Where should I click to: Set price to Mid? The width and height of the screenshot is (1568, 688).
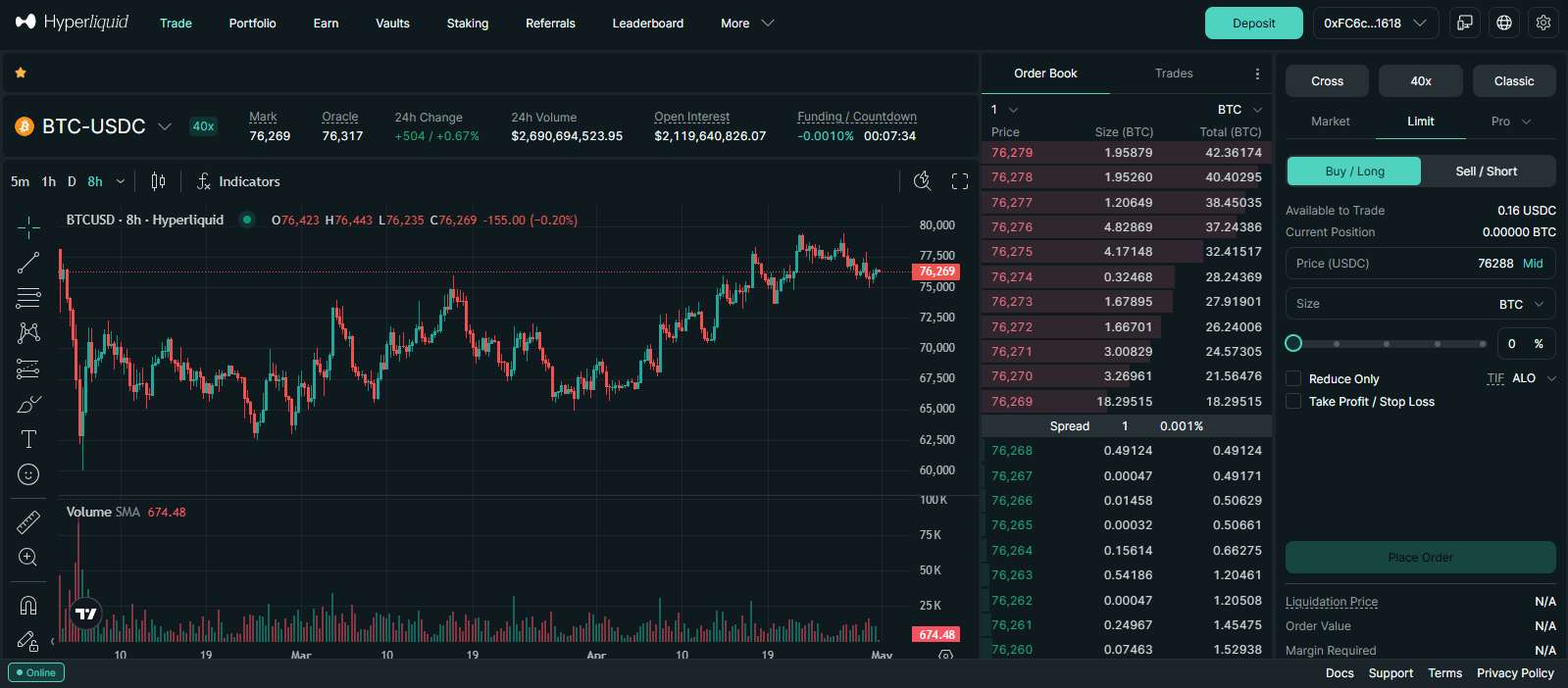(1533, 264)
